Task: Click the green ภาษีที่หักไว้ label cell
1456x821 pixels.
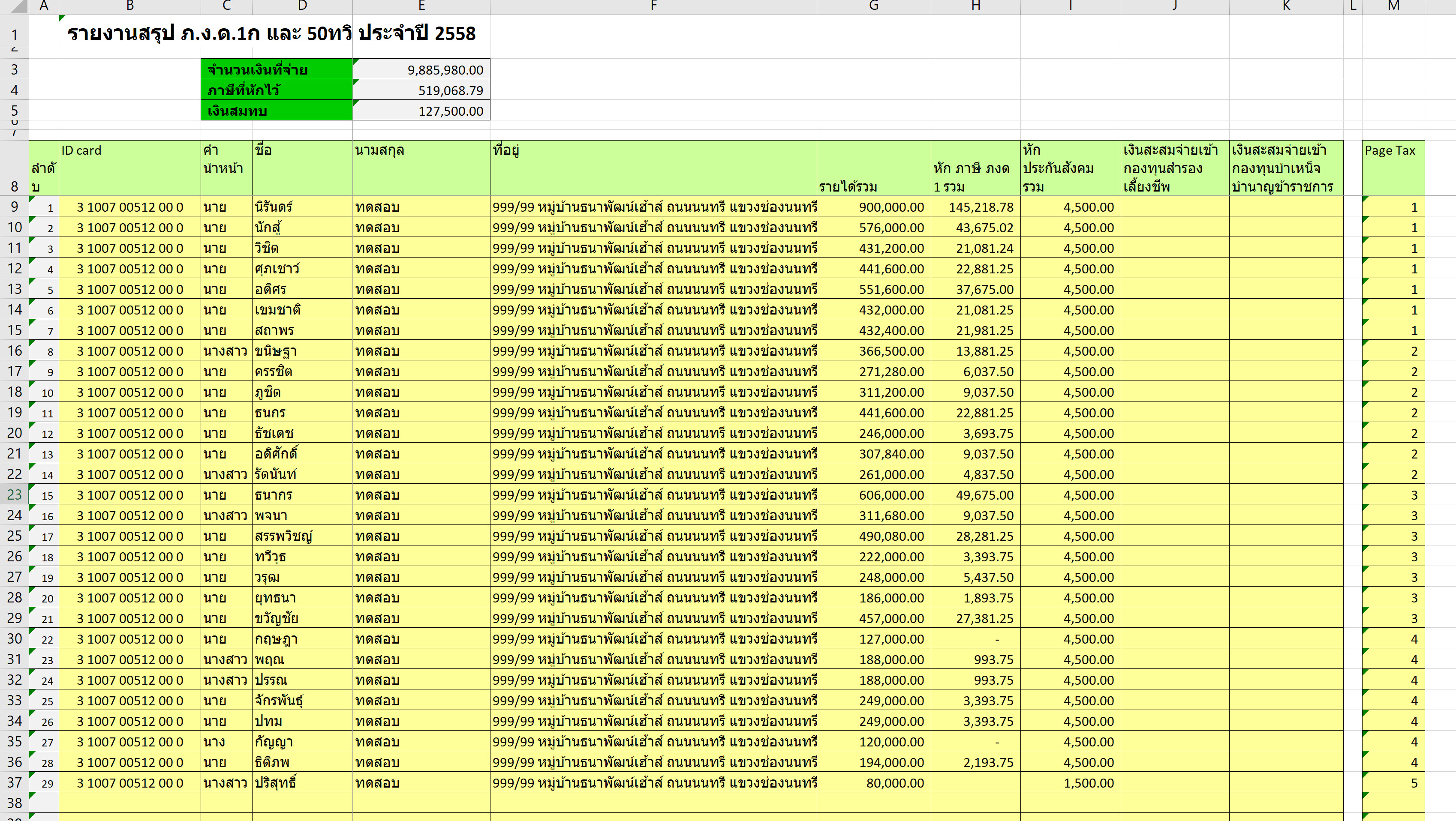Action: [x=277, y=90]
